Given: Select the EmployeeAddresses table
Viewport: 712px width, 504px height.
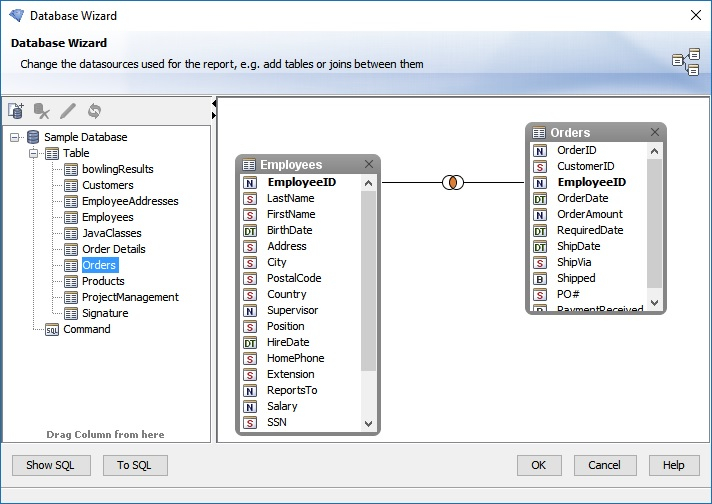Looking at the screenshot, I should pyautogui.click(x=130, y=201).
